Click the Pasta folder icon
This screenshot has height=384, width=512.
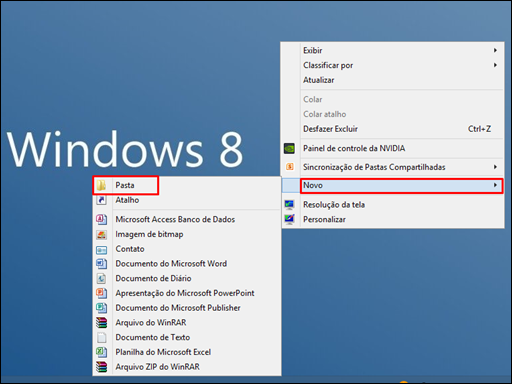(101, 185)
